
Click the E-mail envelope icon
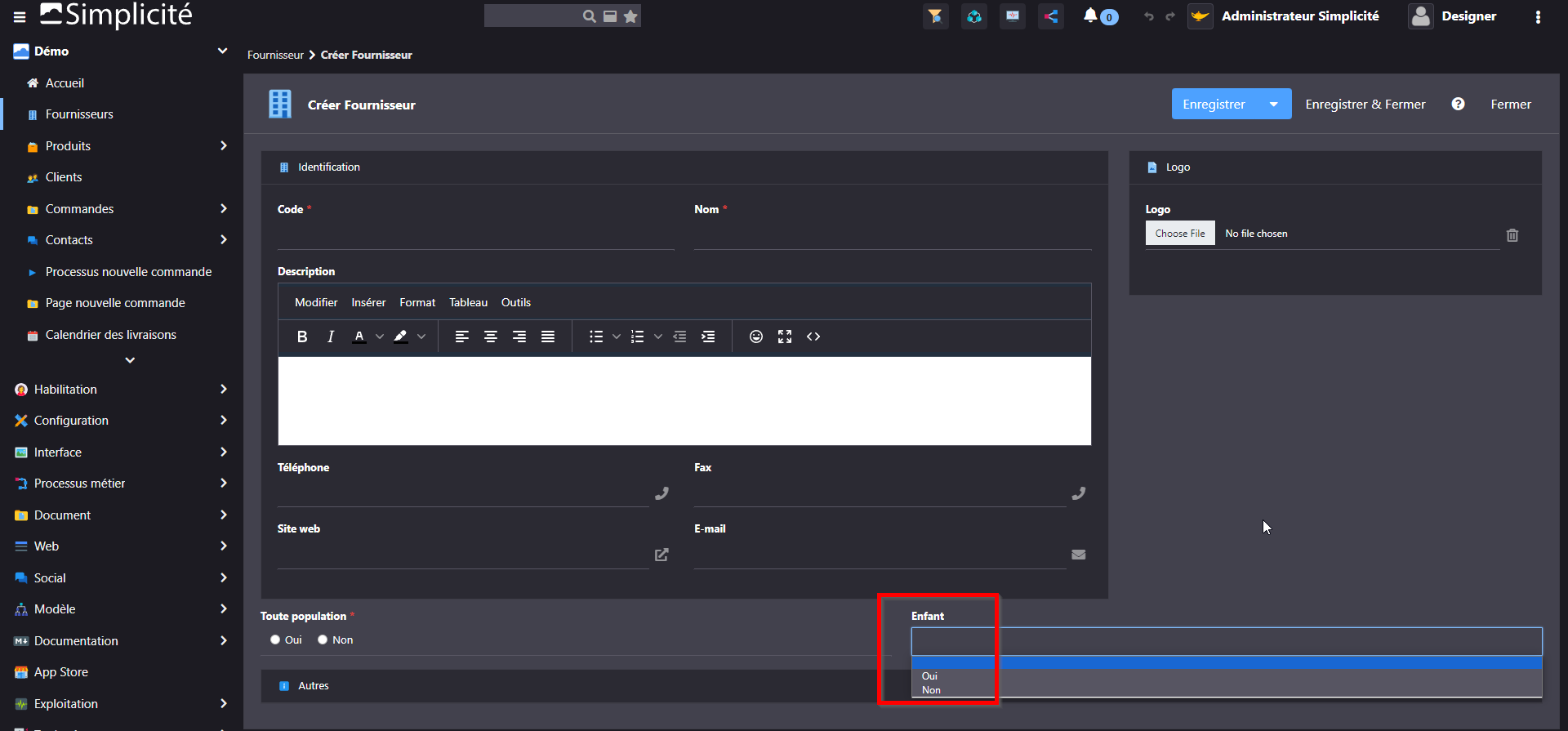click(x=1079, y=555)
